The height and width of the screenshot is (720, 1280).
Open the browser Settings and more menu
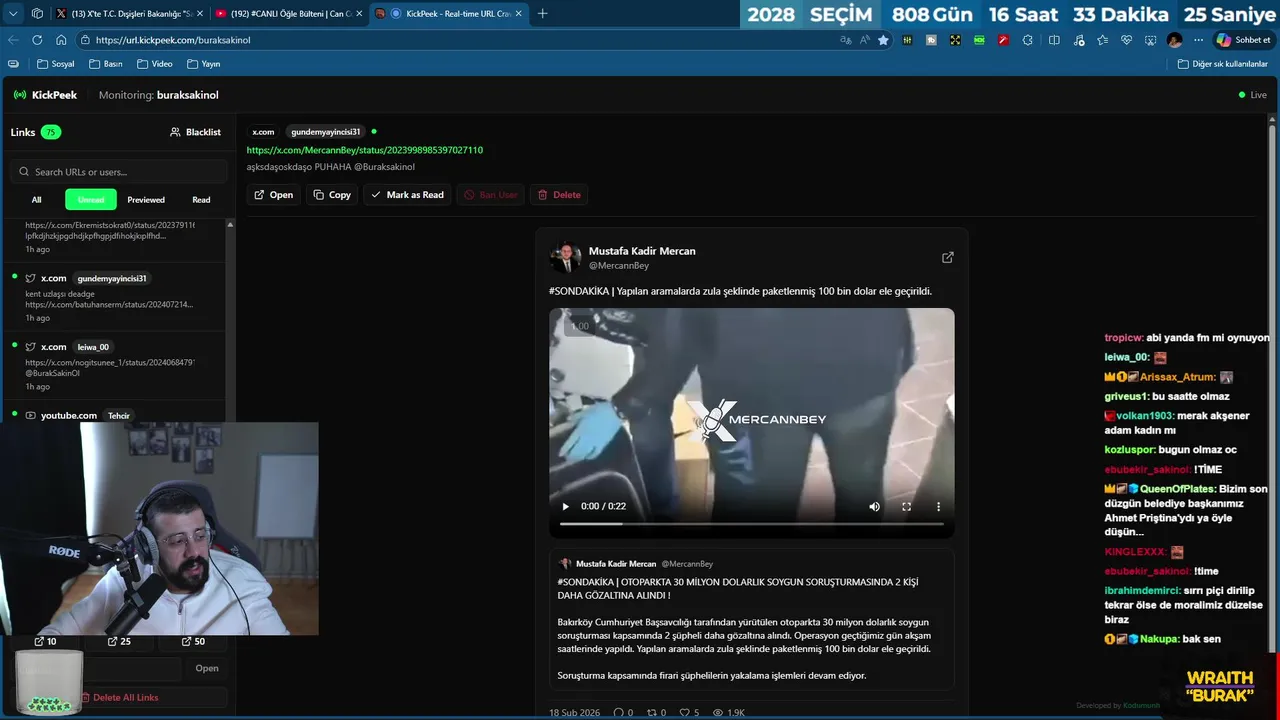click(1198, 40)
